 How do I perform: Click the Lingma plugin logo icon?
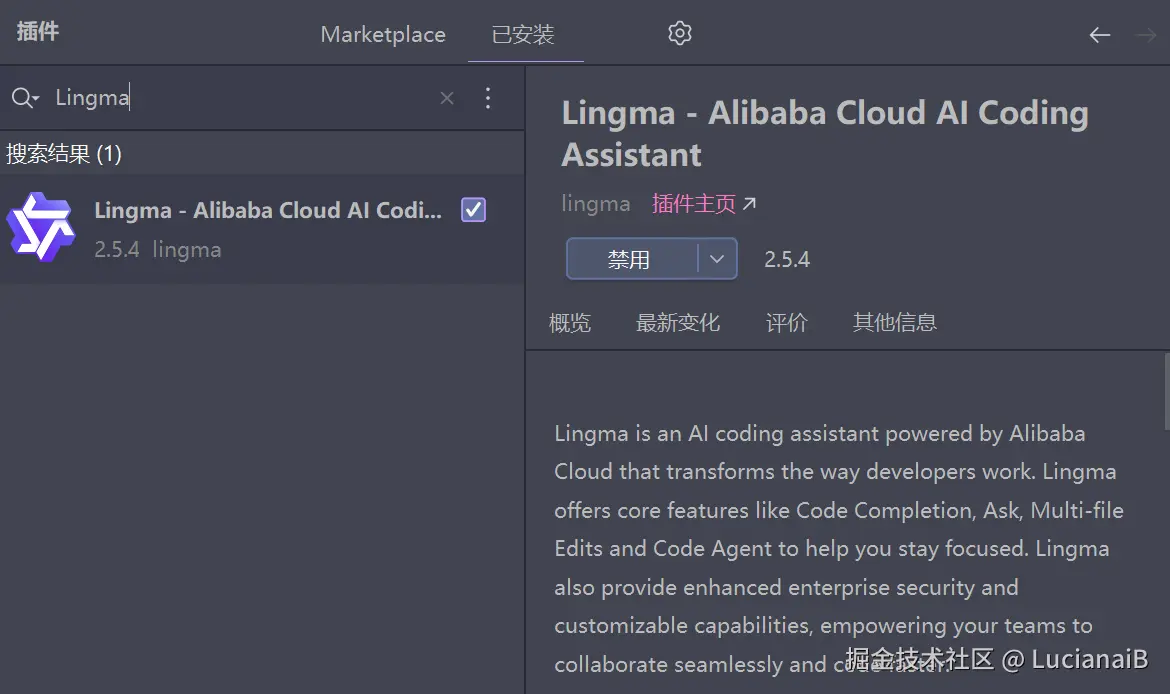click(40, 228)
